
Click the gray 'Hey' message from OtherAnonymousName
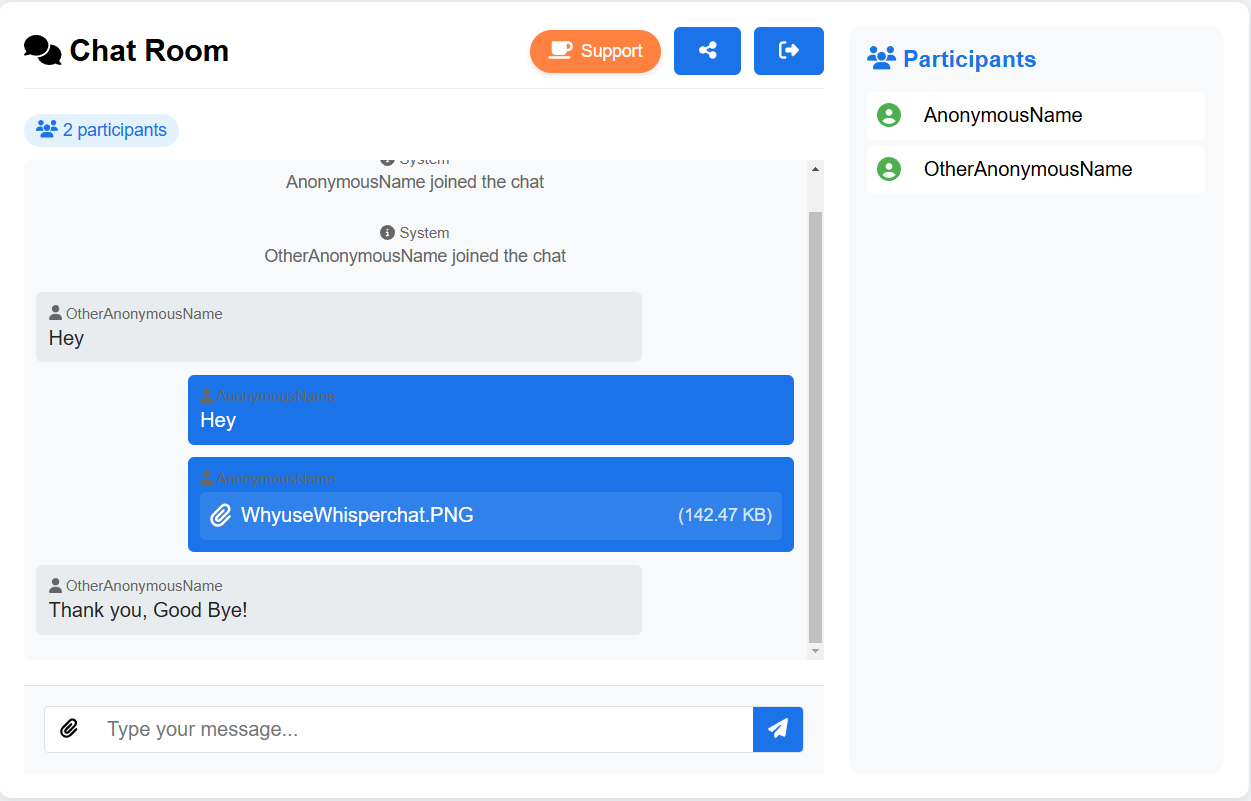click(339, 327)
